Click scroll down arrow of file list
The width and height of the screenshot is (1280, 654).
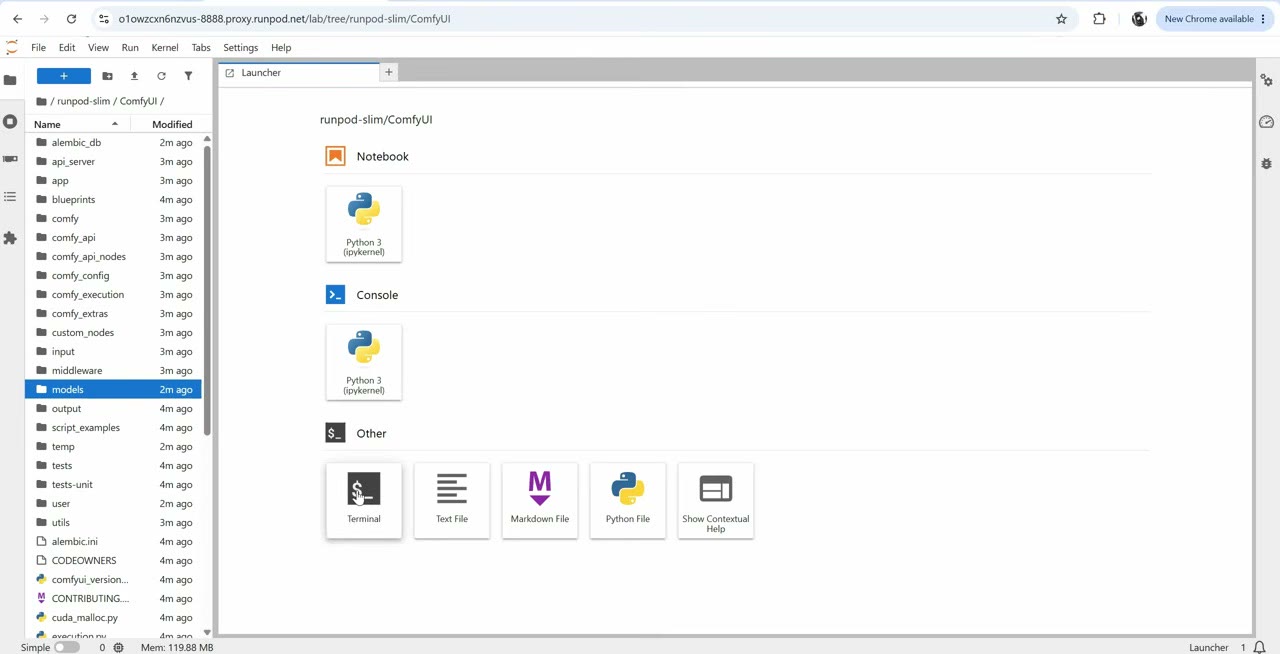pos(207,632)
